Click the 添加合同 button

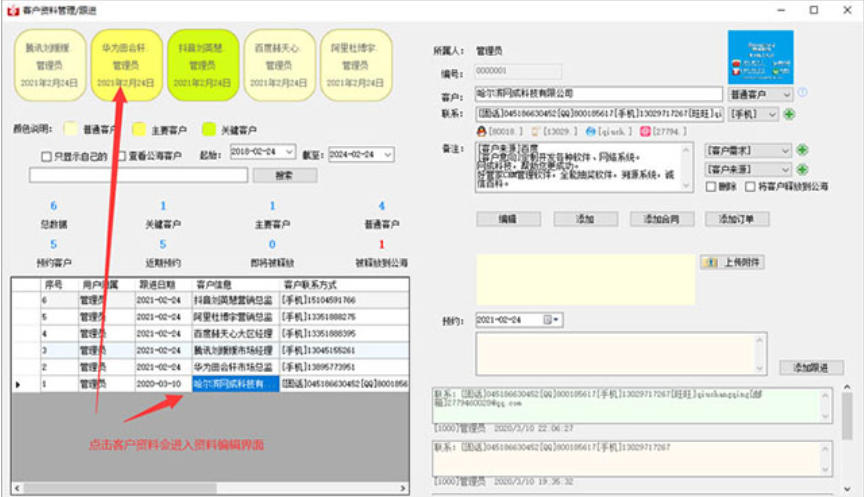pyautogui.click(x=663, y=219)
